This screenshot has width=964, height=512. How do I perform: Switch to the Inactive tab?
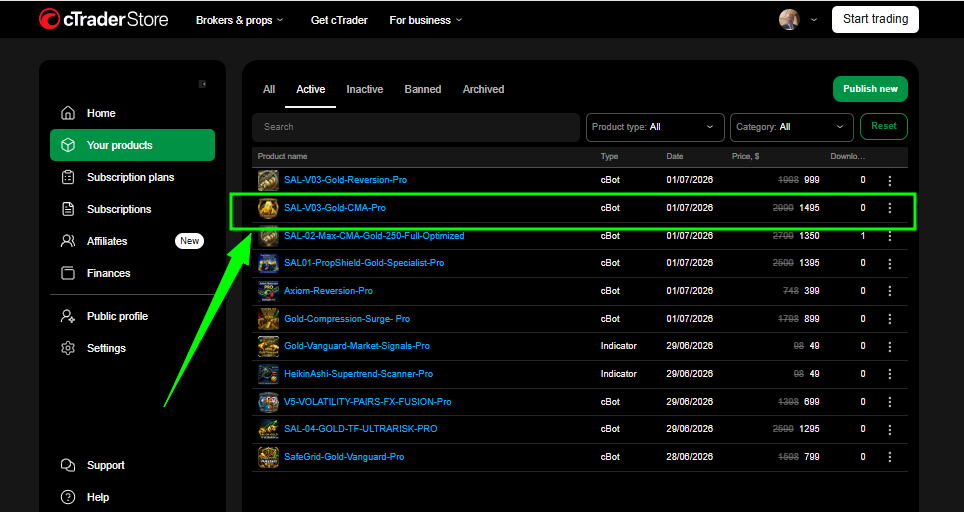[365, 89]
